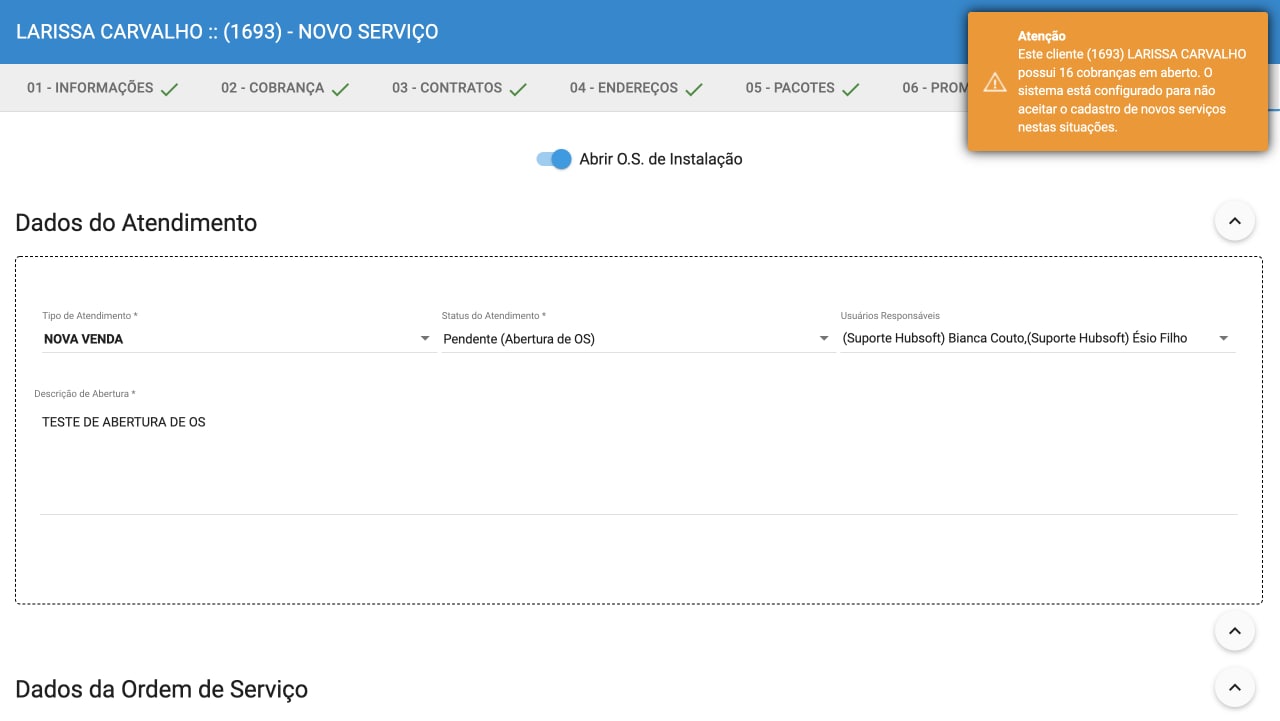The width and height of the screenshot is (1280, 721).
Task: Click the Dados do Atendimento section heading
Action: [136, 223]
